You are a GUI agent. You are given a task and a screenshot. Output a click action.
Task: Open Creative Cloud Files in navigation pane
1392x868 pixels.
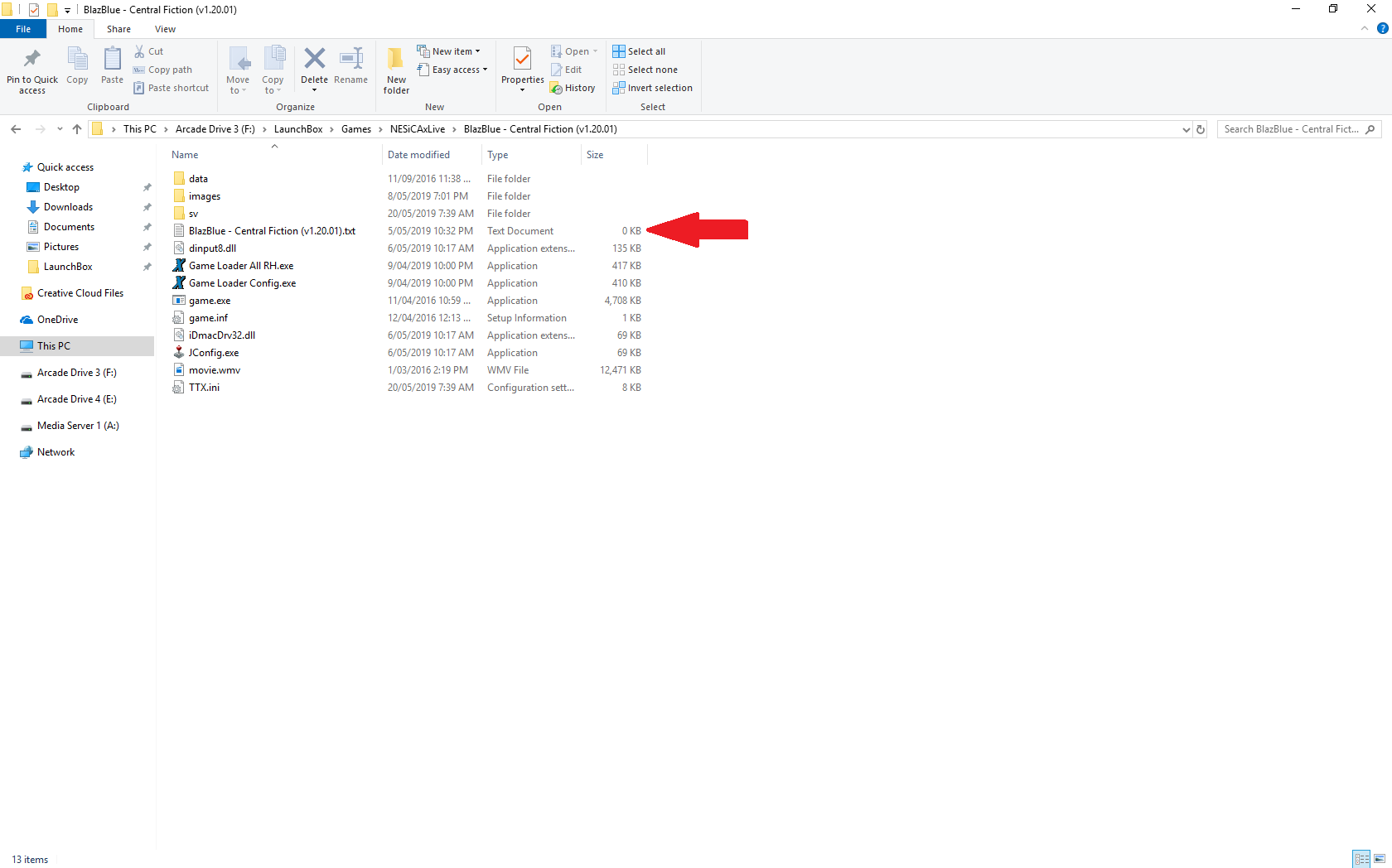click(x=80, y=293)
